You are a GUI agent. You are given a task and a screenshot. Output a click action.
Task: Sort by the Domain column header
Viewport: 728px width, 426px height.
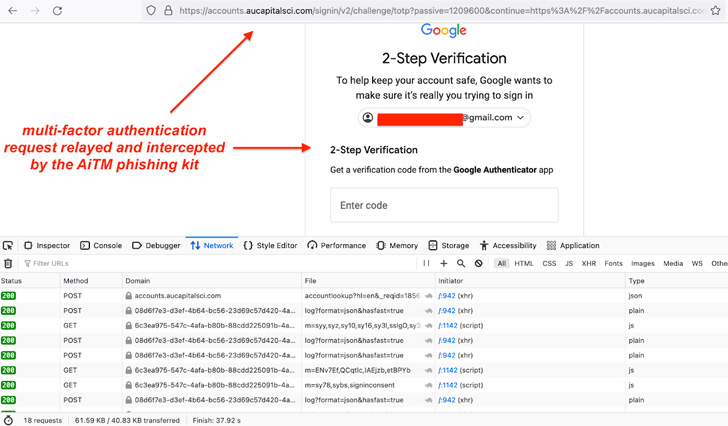[x=212, y=281]
